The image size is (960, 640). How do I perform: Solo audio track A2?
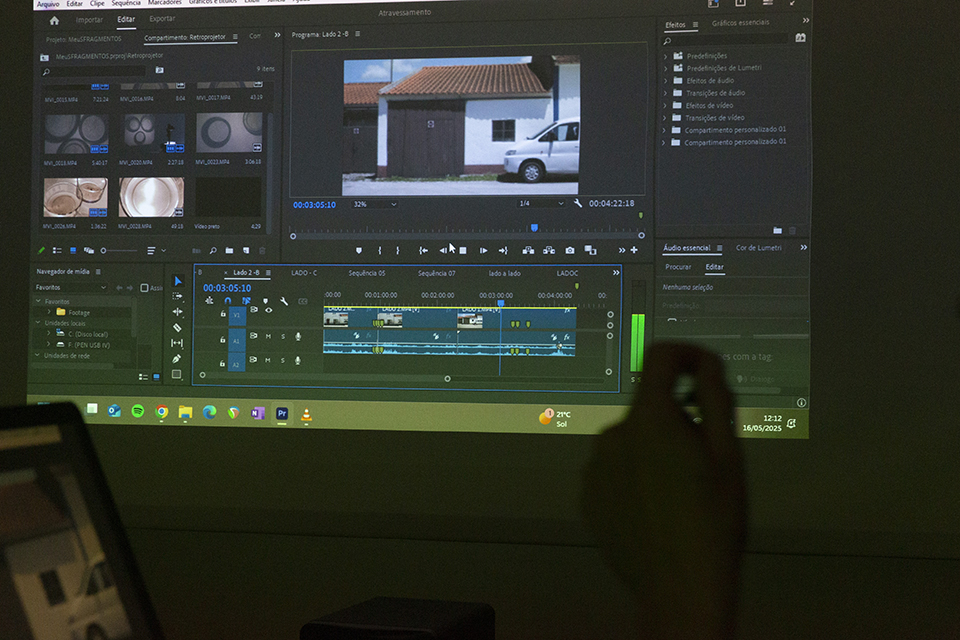click(x=282, y=360)
